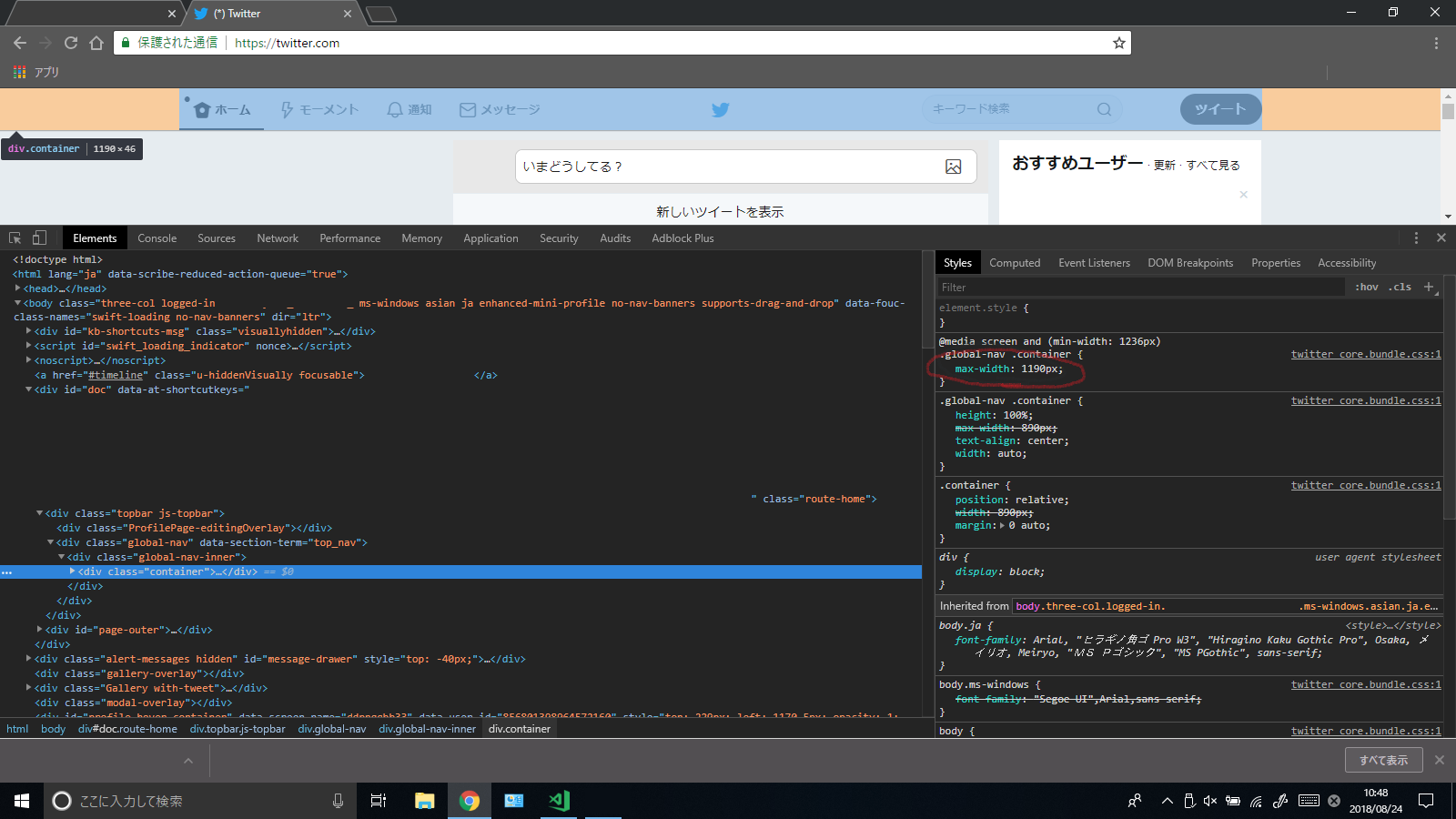Toggle the .cls element classes panel
The width and height of the screenshot is (1456, 819).
click(1400, 287)
